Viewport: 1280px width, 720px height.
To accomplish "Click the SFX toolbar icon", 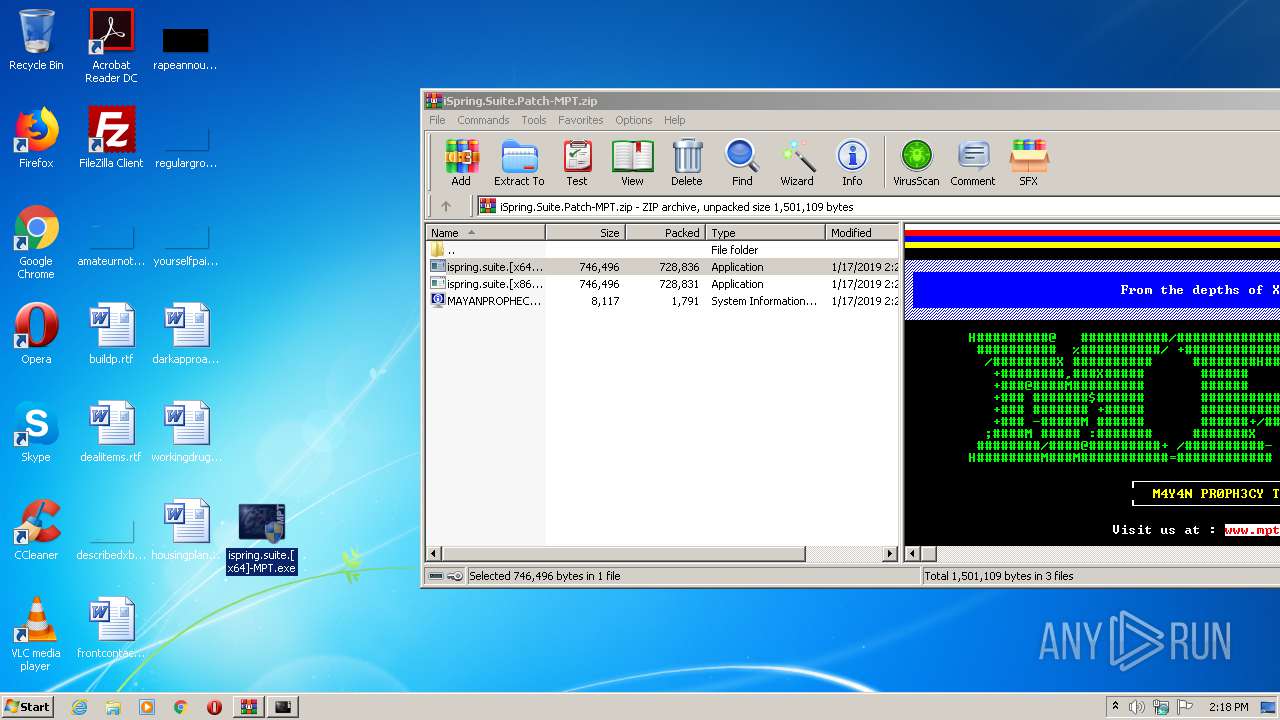I will pyautogui.click(x=1028, y=163).
